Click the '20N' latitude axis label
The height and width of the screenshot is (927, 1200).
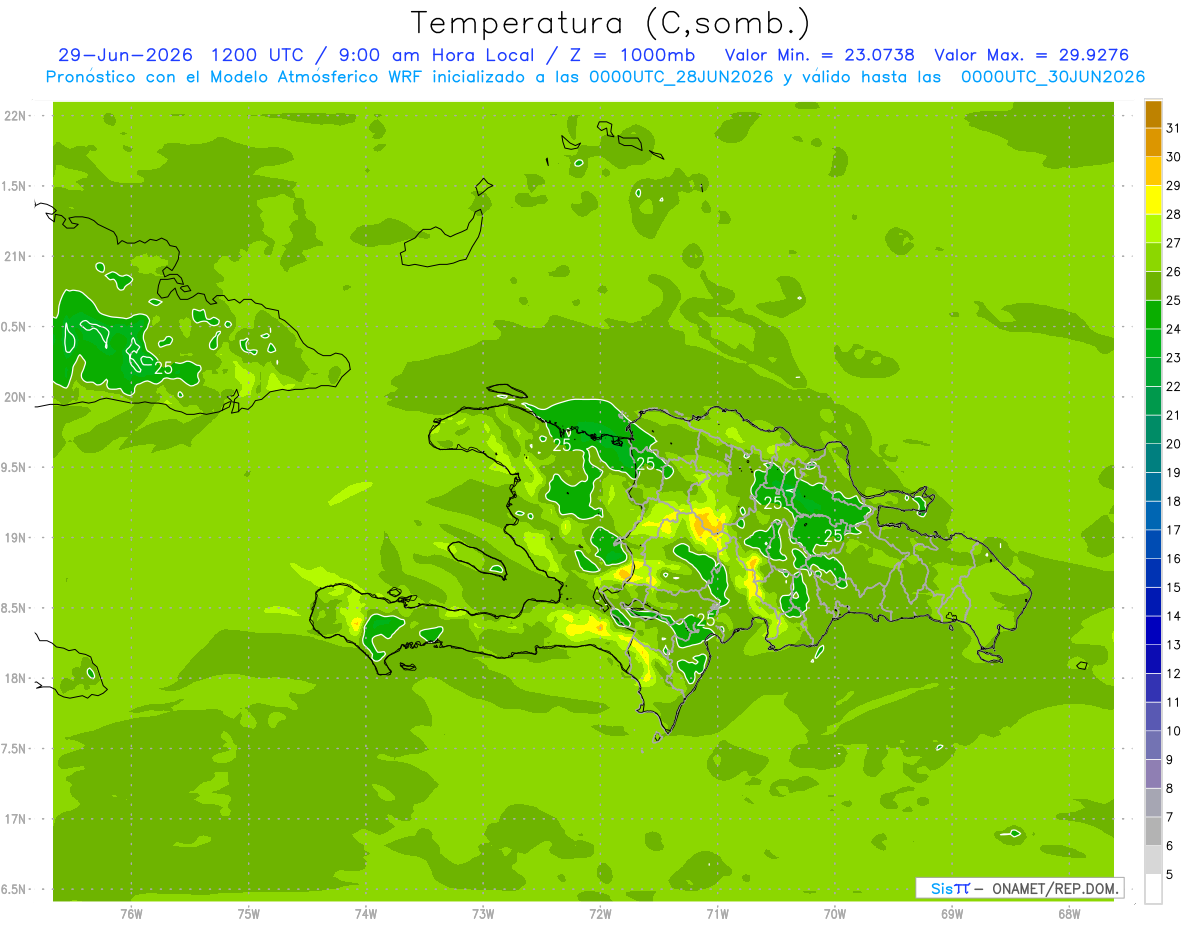pos(17,397)
